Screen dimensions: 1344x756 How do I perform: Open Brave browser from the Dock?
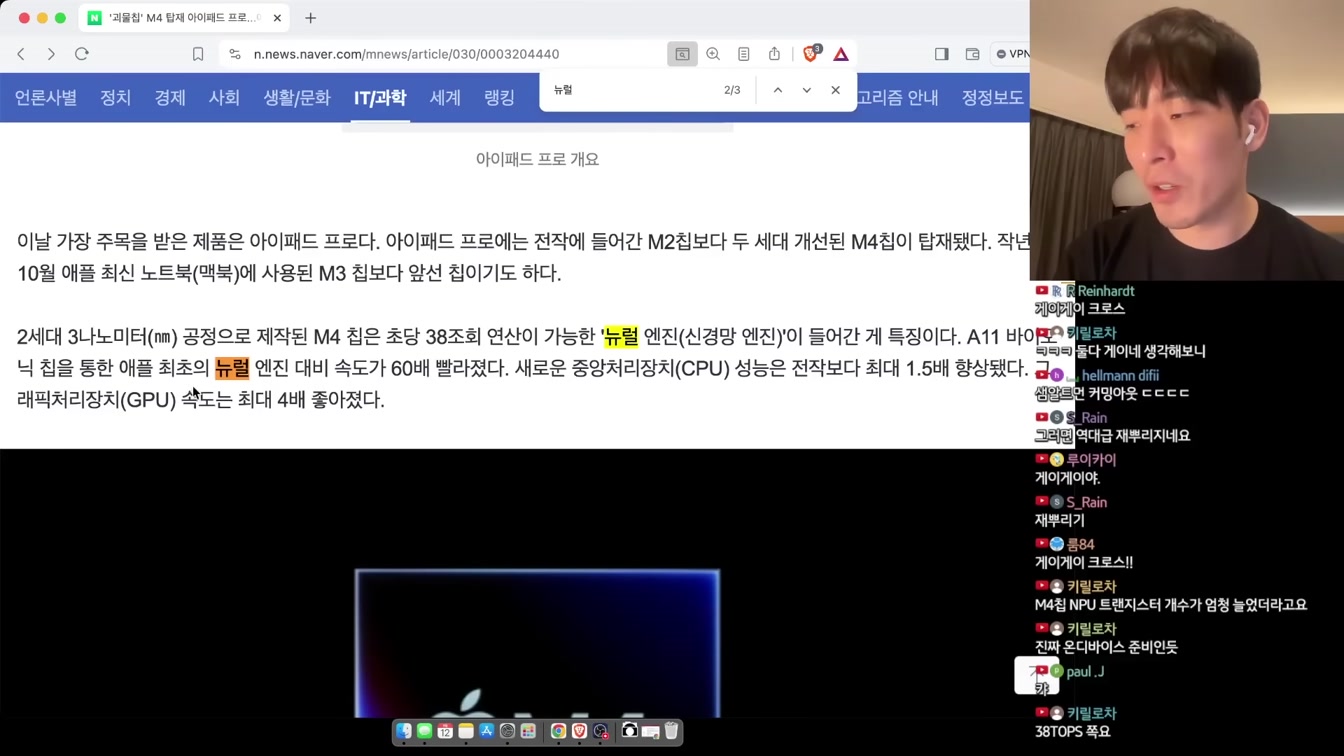(x=579, y=731)
